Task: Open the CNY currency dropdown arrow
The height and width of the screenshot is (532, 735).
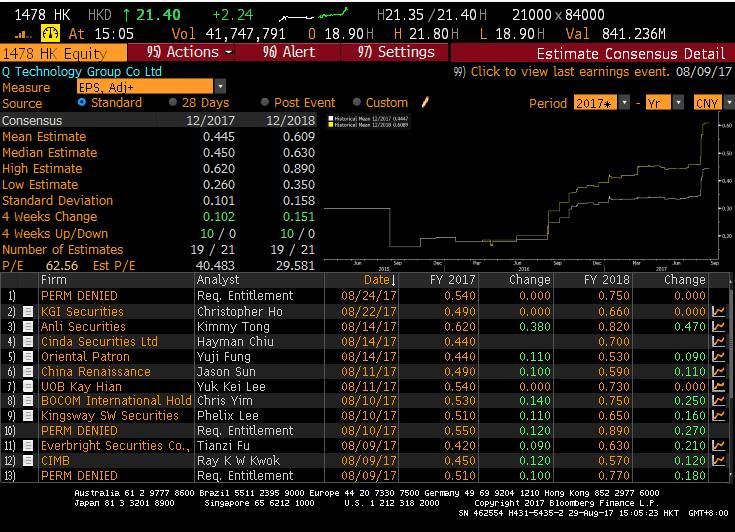Action: [729, 103]
